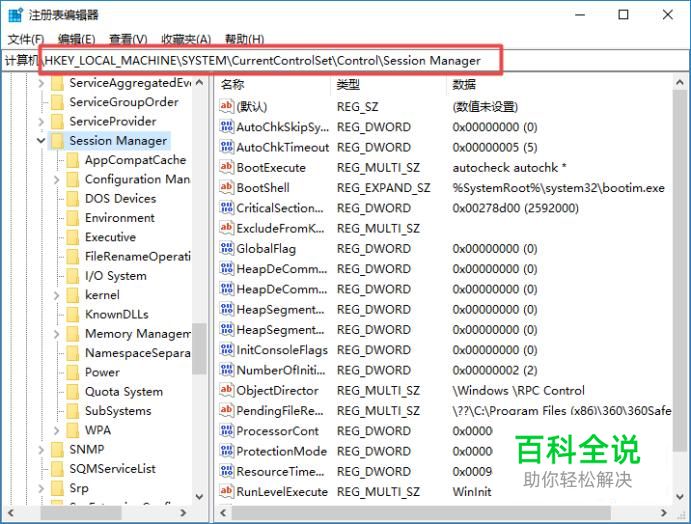Image resolution: width=691 pixels, height=524 pixels.
Task: Expand the ServiceProvider tree node
Action: pos(41,121)
